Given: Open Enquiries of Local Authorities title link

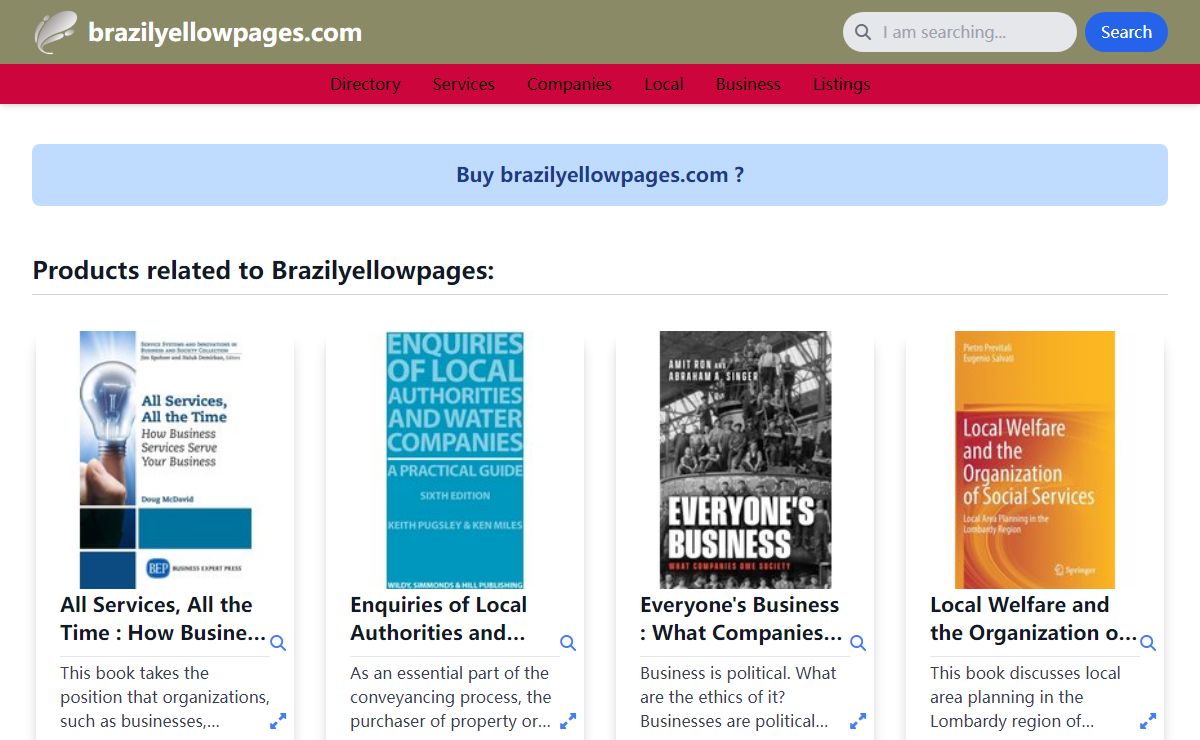Looking at the screenshot, I should click(438, 619).
